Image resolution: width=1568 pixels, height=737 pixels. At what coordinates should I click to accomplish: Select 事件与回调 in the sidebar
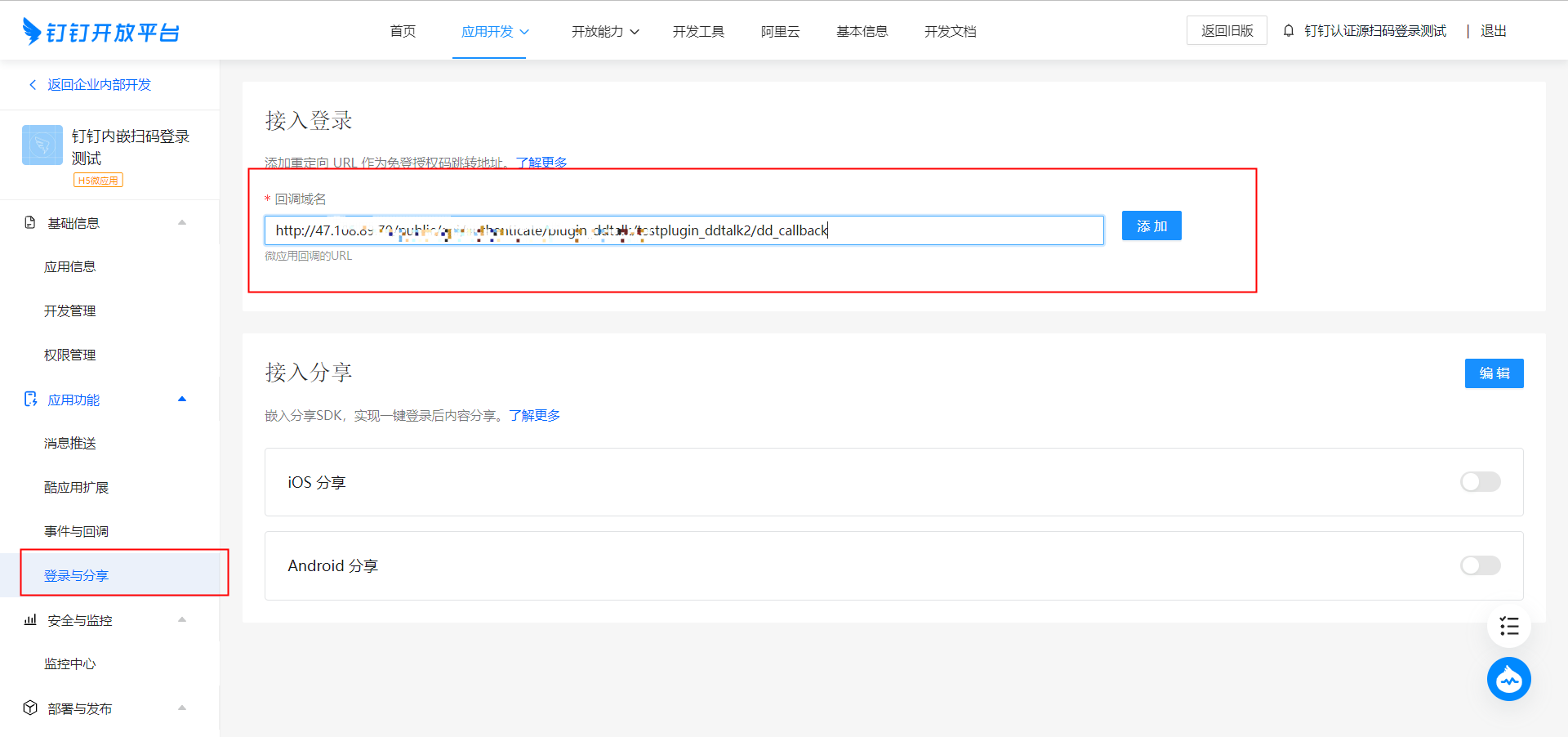coord(76,531)
